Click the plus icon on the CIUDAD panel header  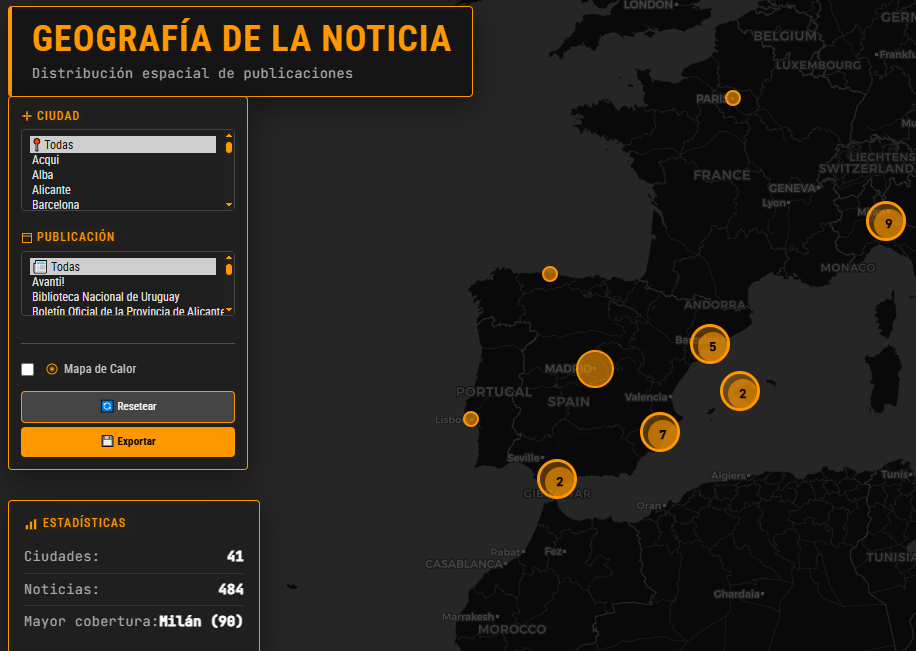[x=25, y=115]
